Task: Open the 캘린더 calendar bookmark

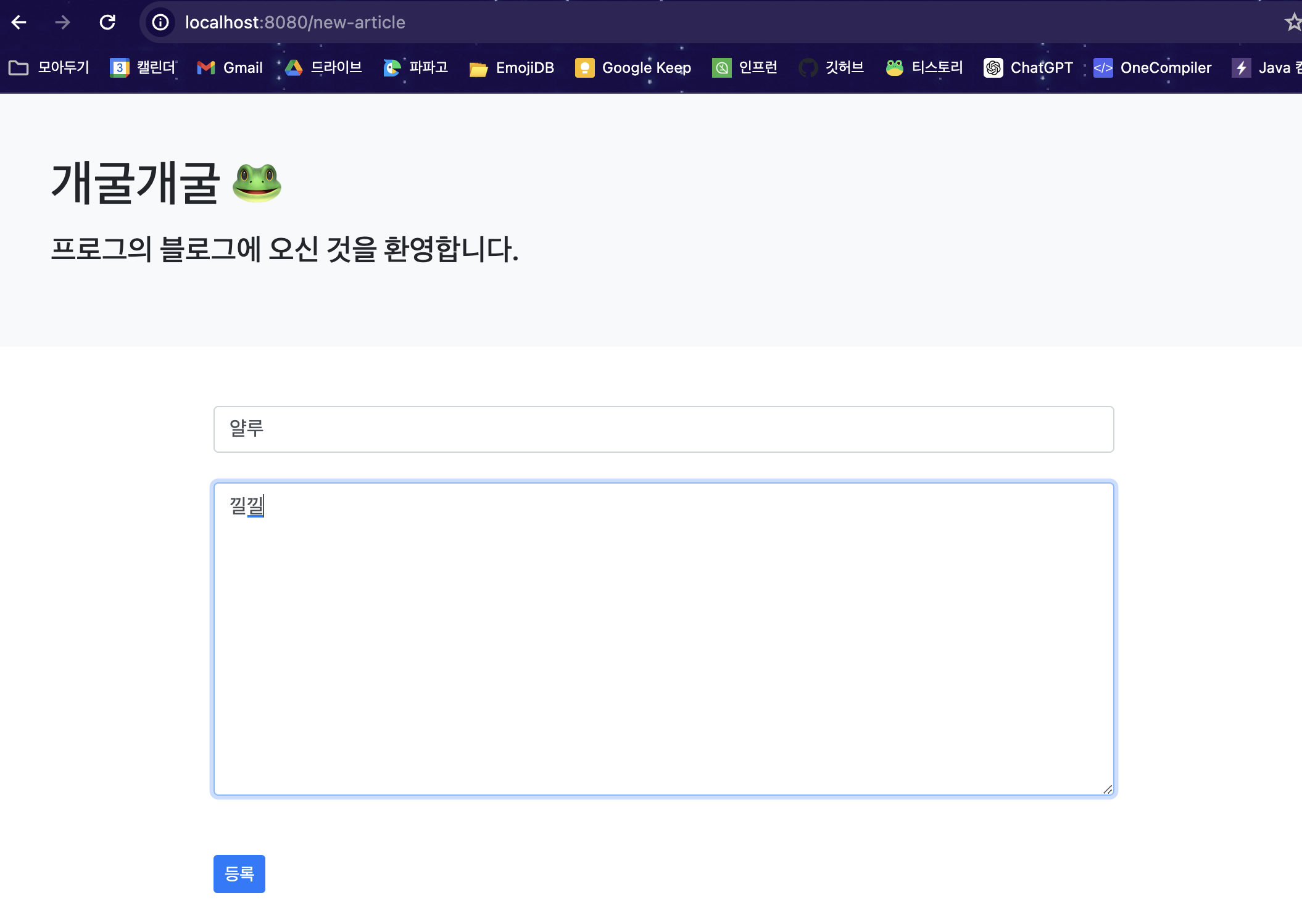Action: [143, 68]
